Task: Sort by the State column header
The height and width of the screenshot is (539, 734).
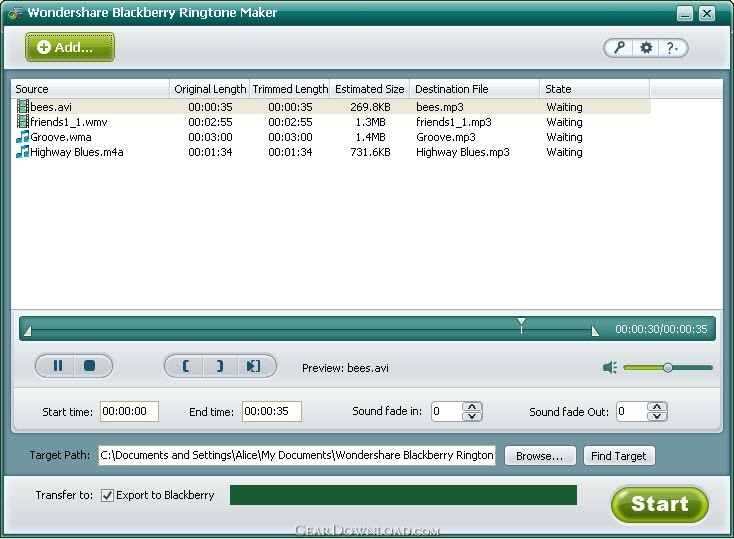Action: 595,89
